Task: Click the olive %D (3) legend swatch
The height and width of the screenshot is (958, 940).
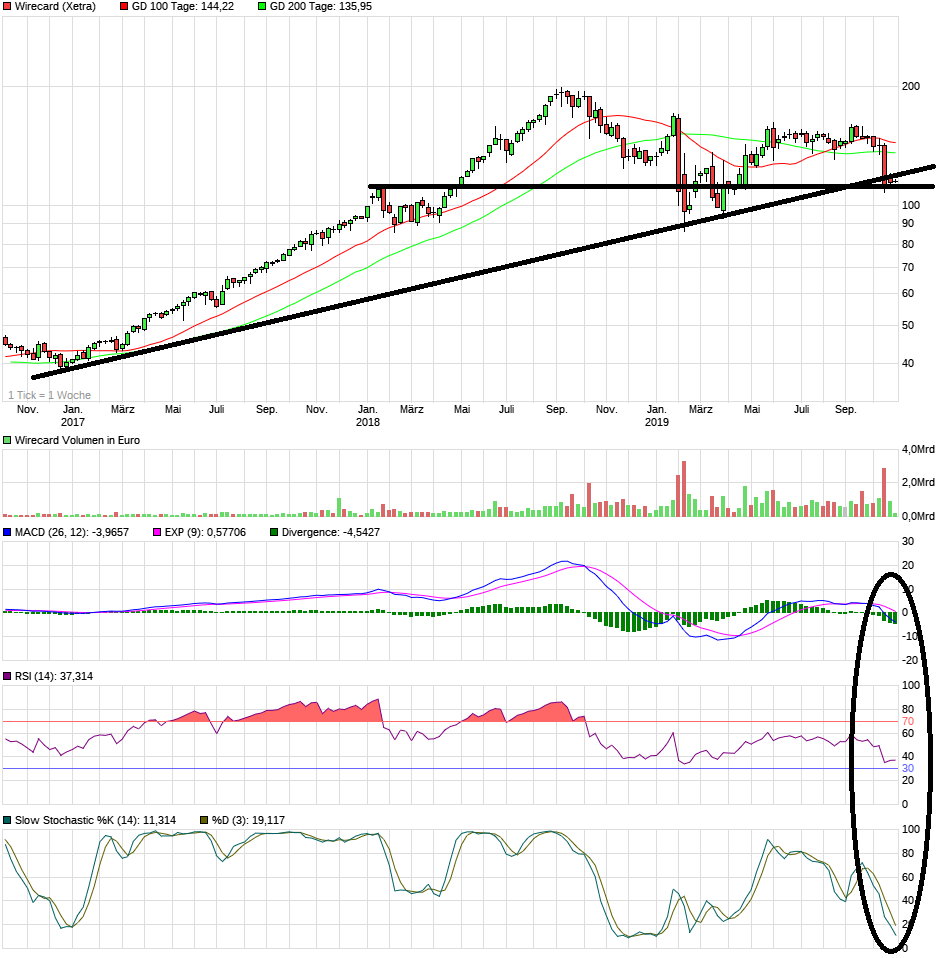Action: [x=205, y=821]
